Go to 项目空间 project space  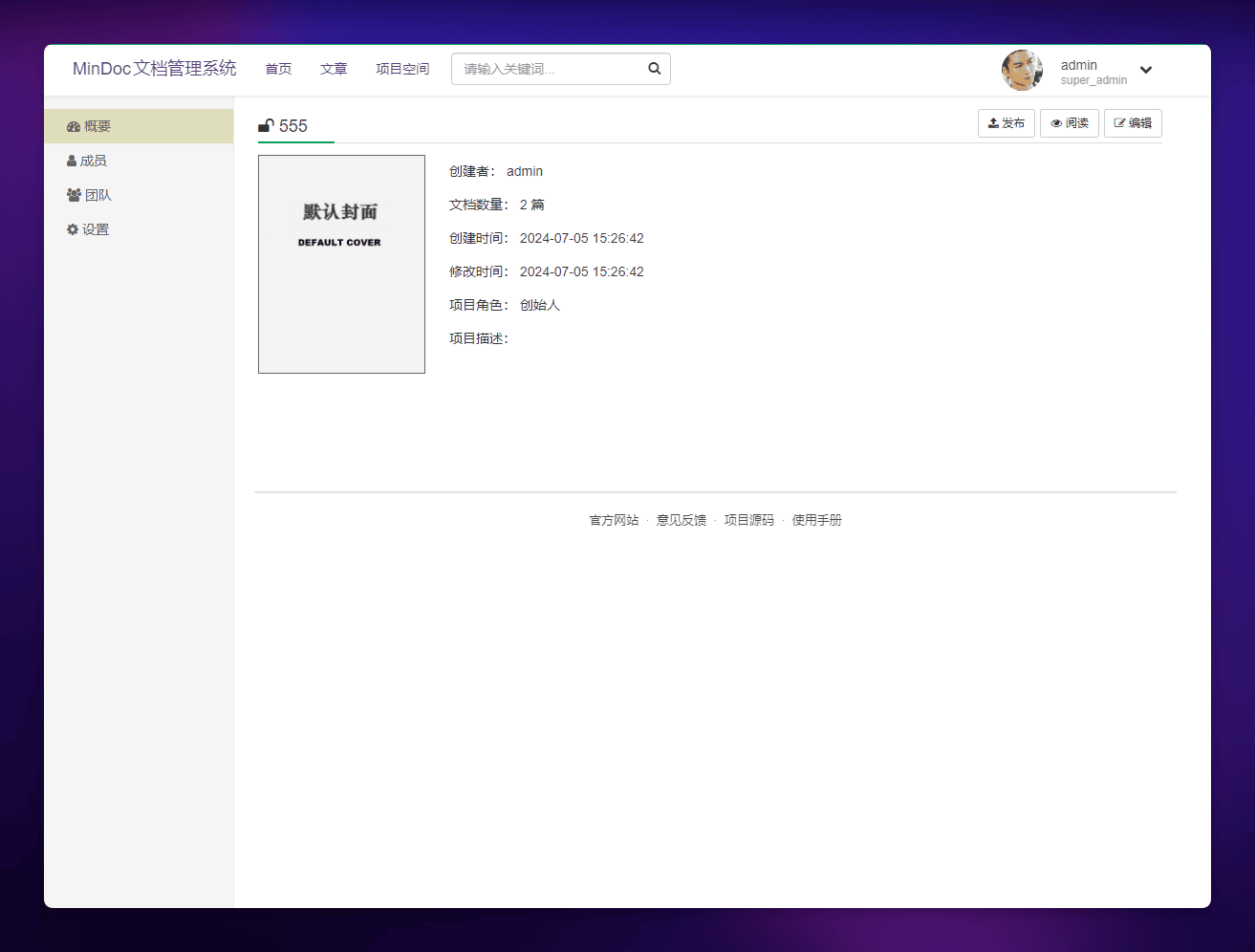[402, 69]
